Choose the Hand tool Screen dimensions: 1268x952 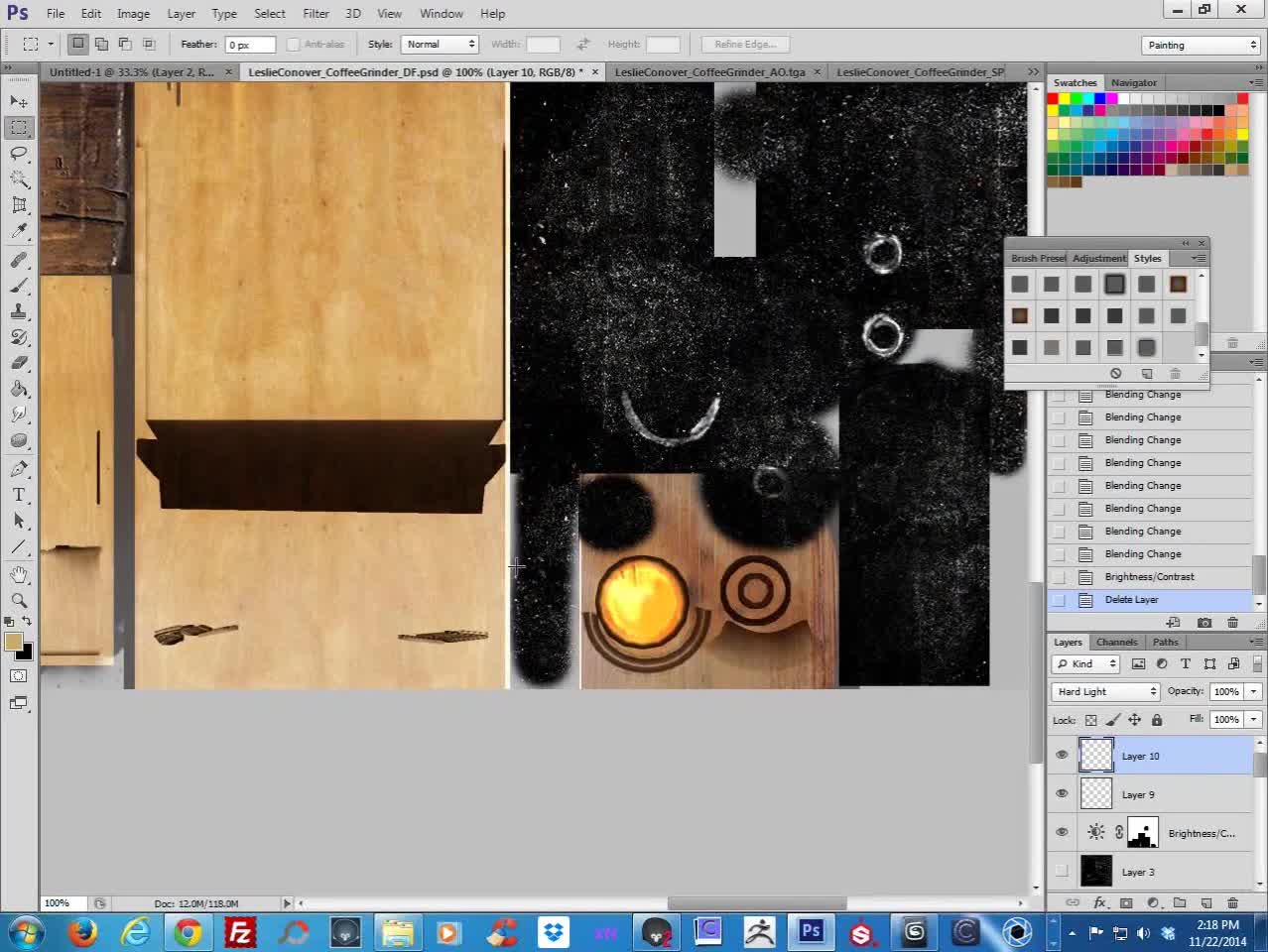19,574
